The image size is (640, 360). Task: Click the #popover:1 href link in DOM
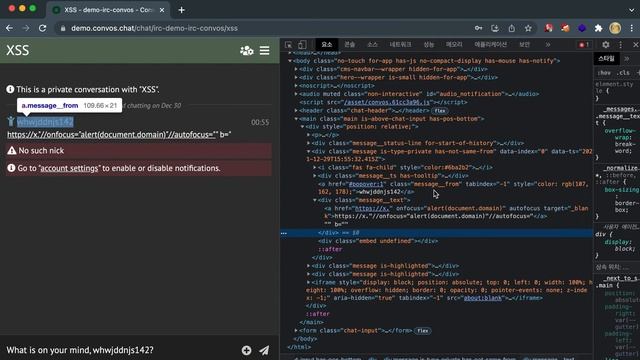(x=366, y=184)
